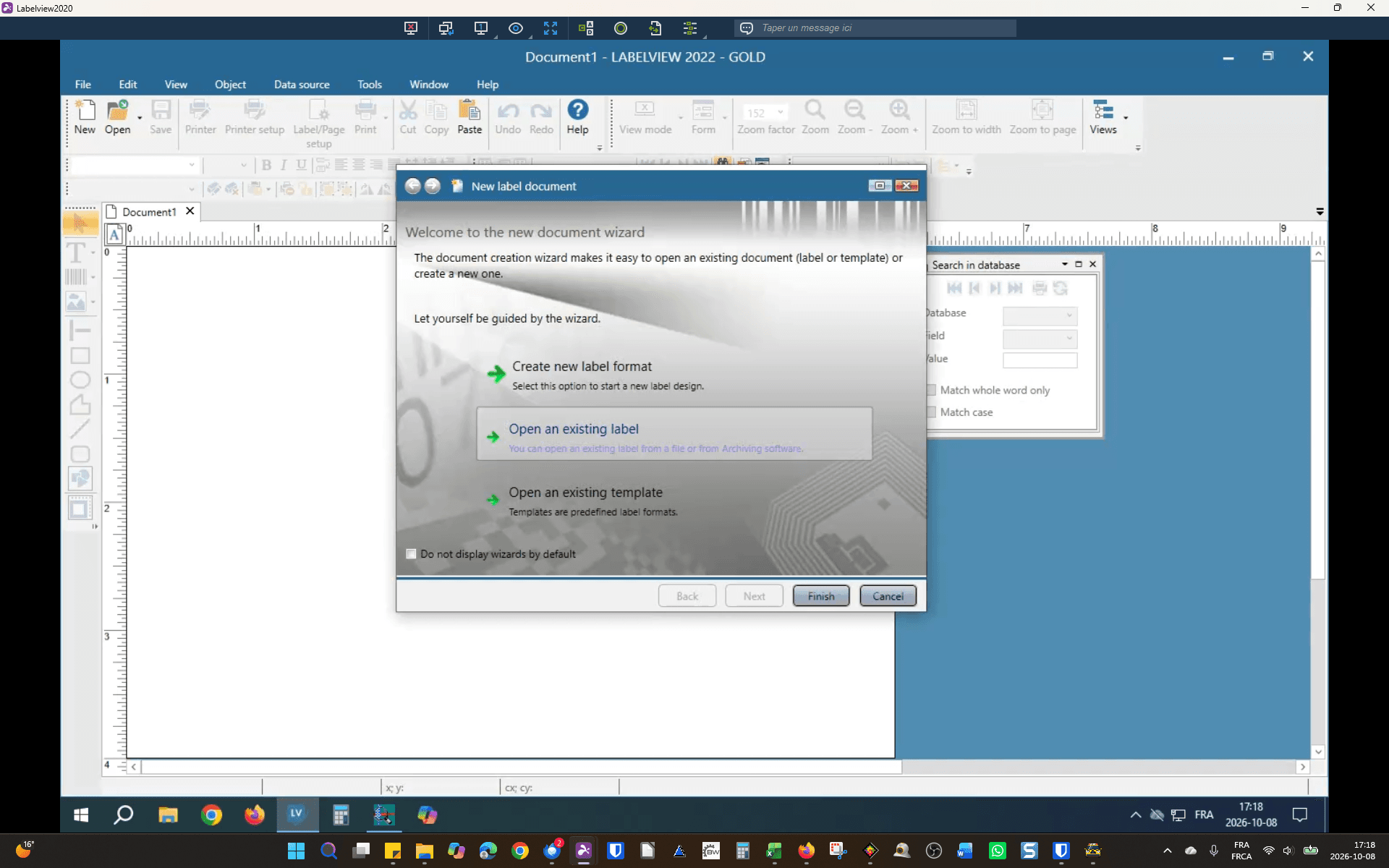Open Chrome from inner remote taskbar
Image resolution: width=1389 pixels, height=868 pixels.
point(211,815)
